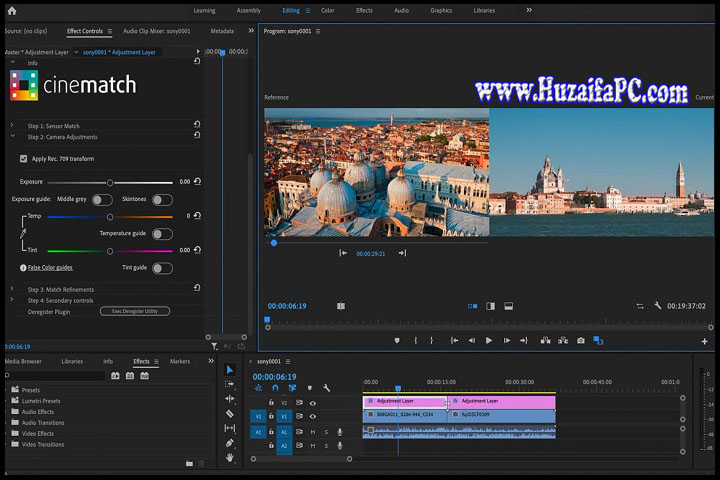Reset the Temp value
Screen dimensions: 720x480
click(x=197, y=215)
